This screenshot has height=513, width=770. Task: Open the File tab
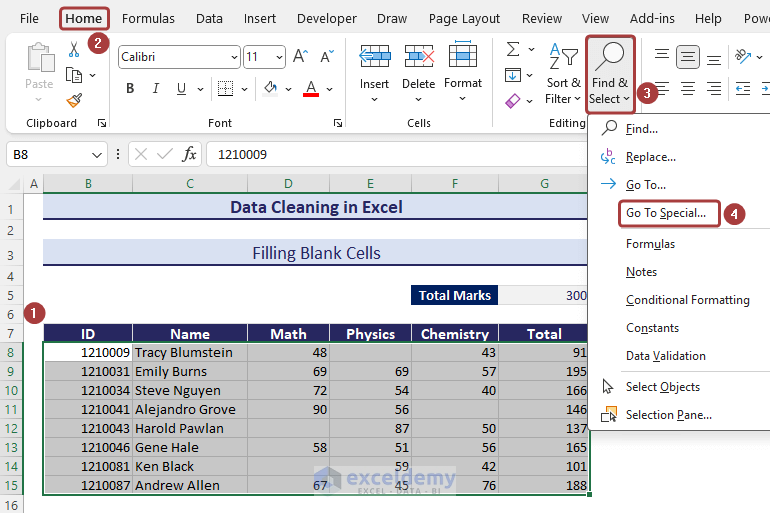[x=29, y=19]
